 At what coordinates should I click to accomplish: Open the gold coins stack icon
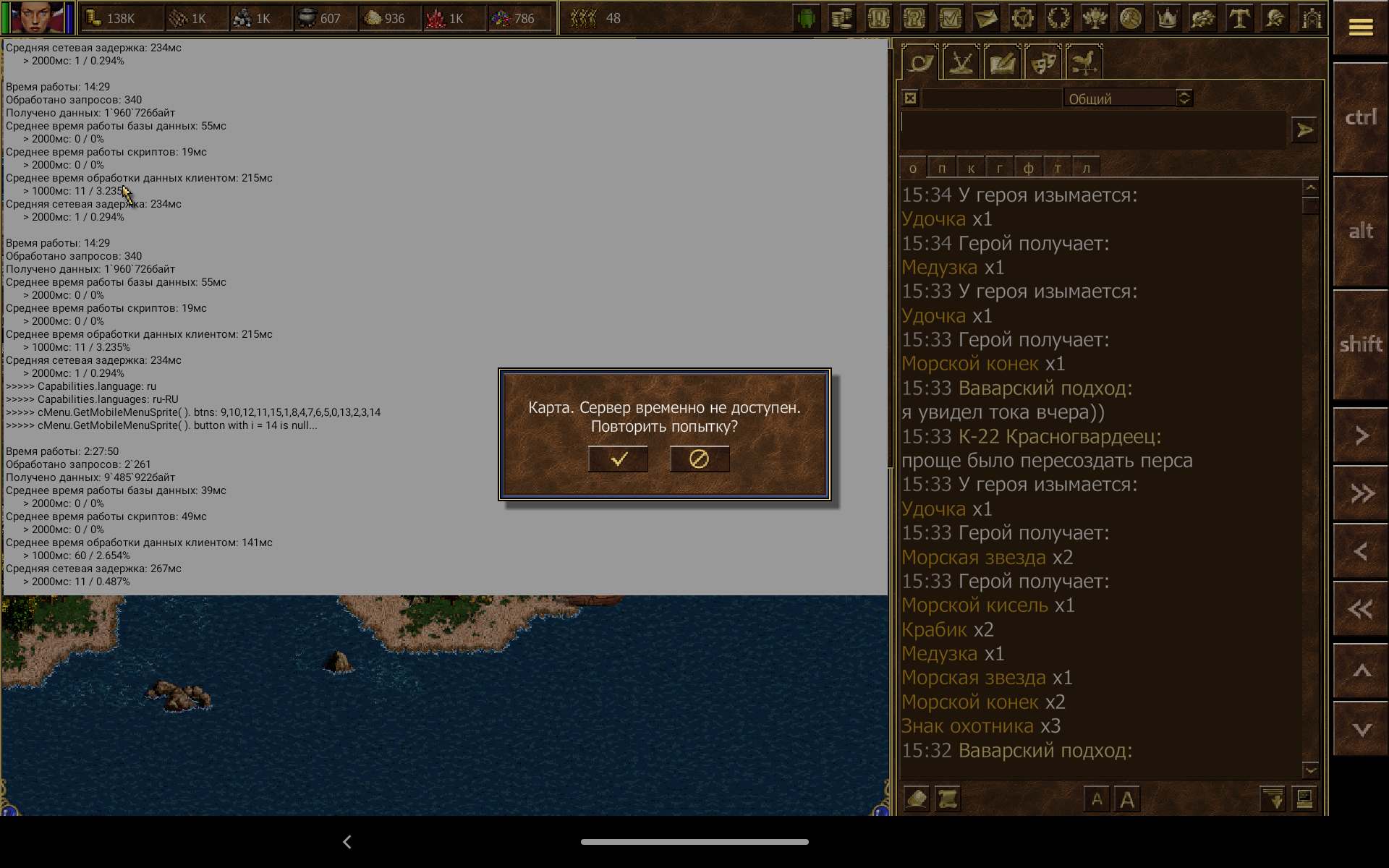[842, 18]
